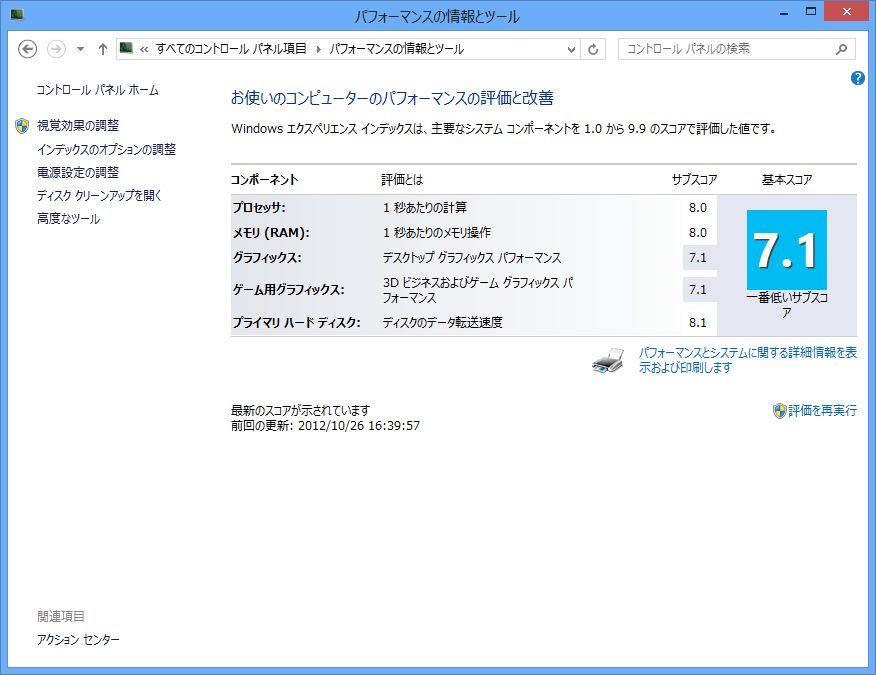This screenshot has height=675, width=876.
Task: Click the double chevron in address bar
Action: (x=144, y=49)
